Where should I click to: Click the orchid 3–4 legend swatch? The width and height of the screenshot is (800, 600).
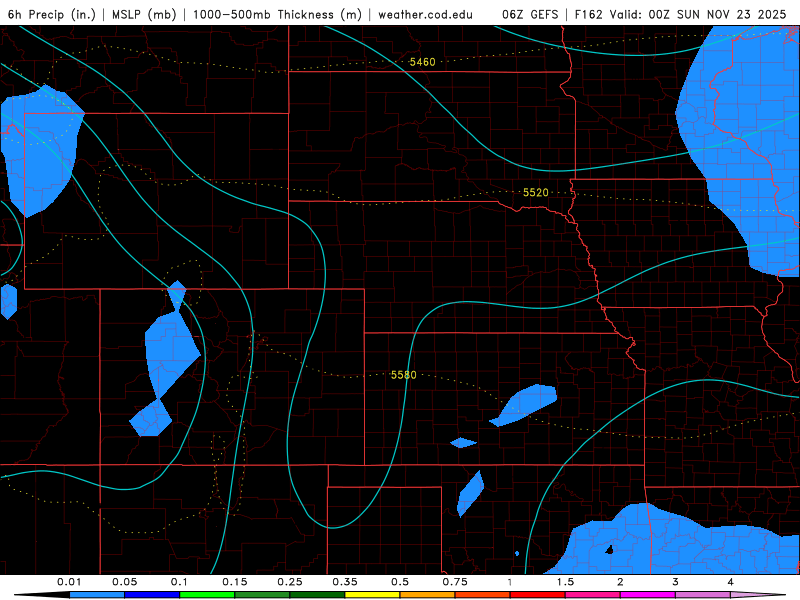point(703,595)
